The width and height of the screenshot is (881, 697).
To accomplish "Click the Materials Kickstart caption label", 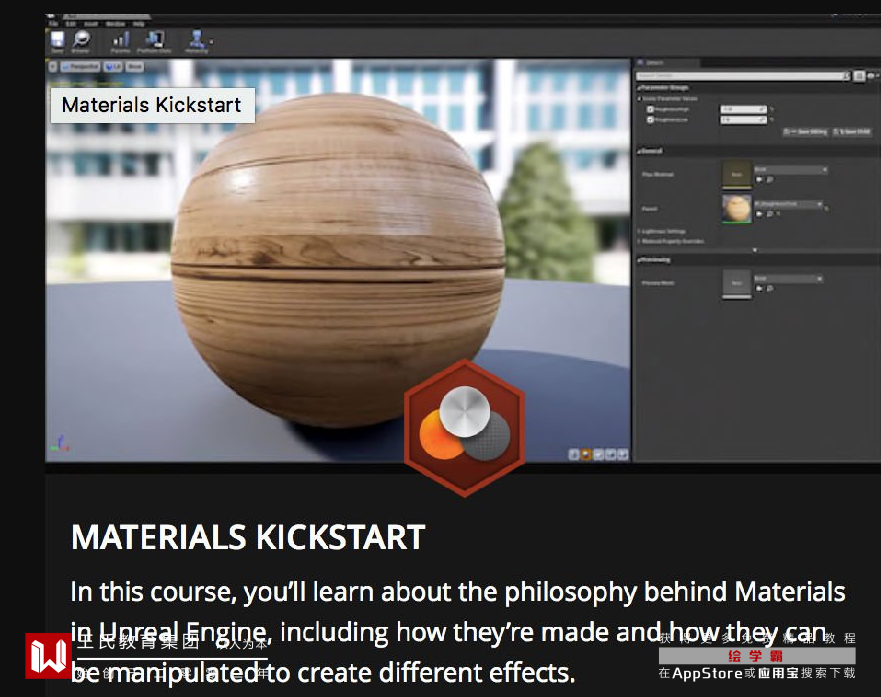I will (x=152, y=105).
